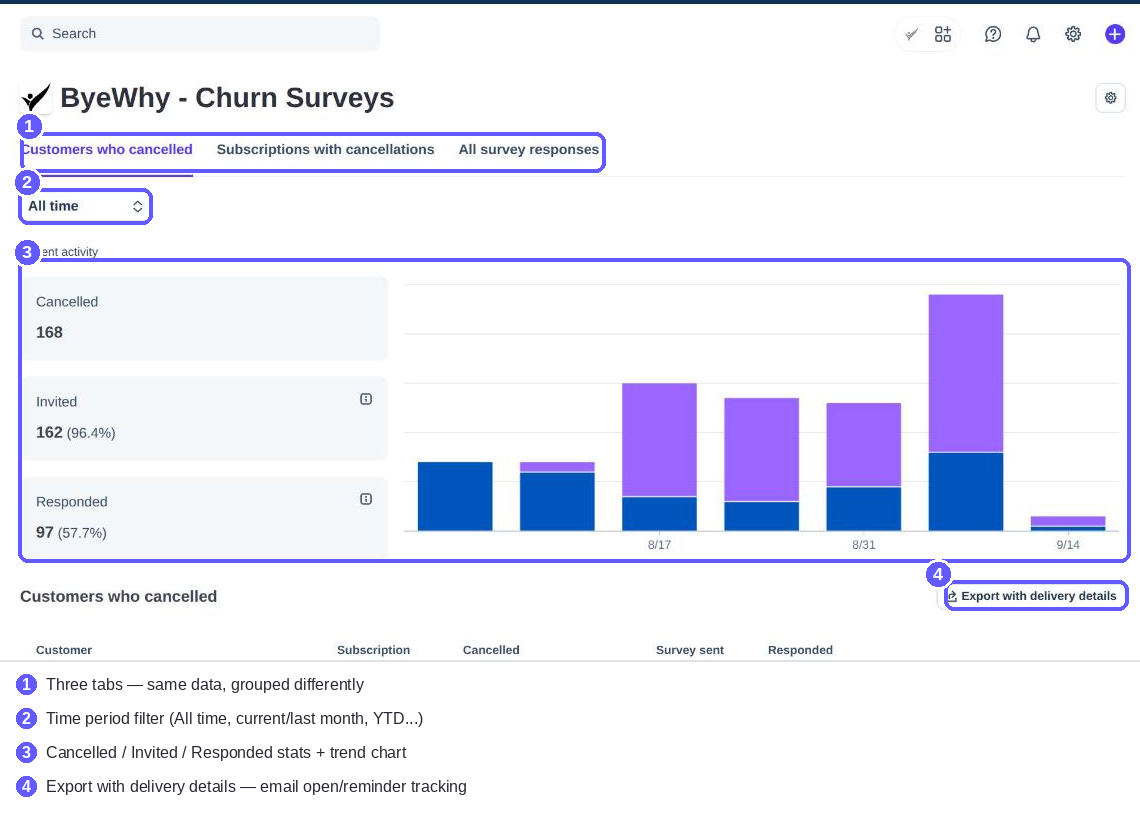Image resolution: width=1140 pixels, height=824 pixels.
Task: Select the Customers who cancelled tab
Action: [x=108, y=150]
